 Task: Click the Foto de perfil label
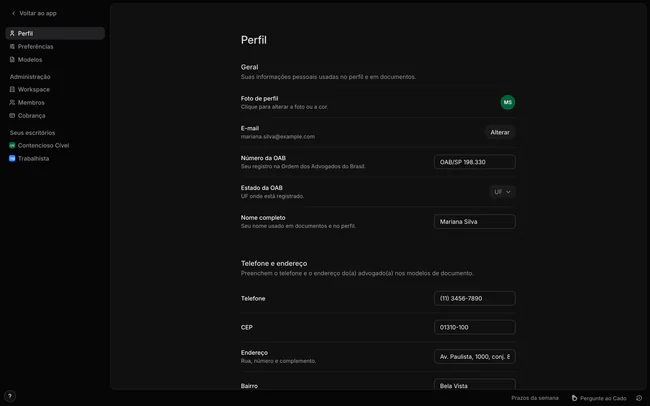(260, 98)
